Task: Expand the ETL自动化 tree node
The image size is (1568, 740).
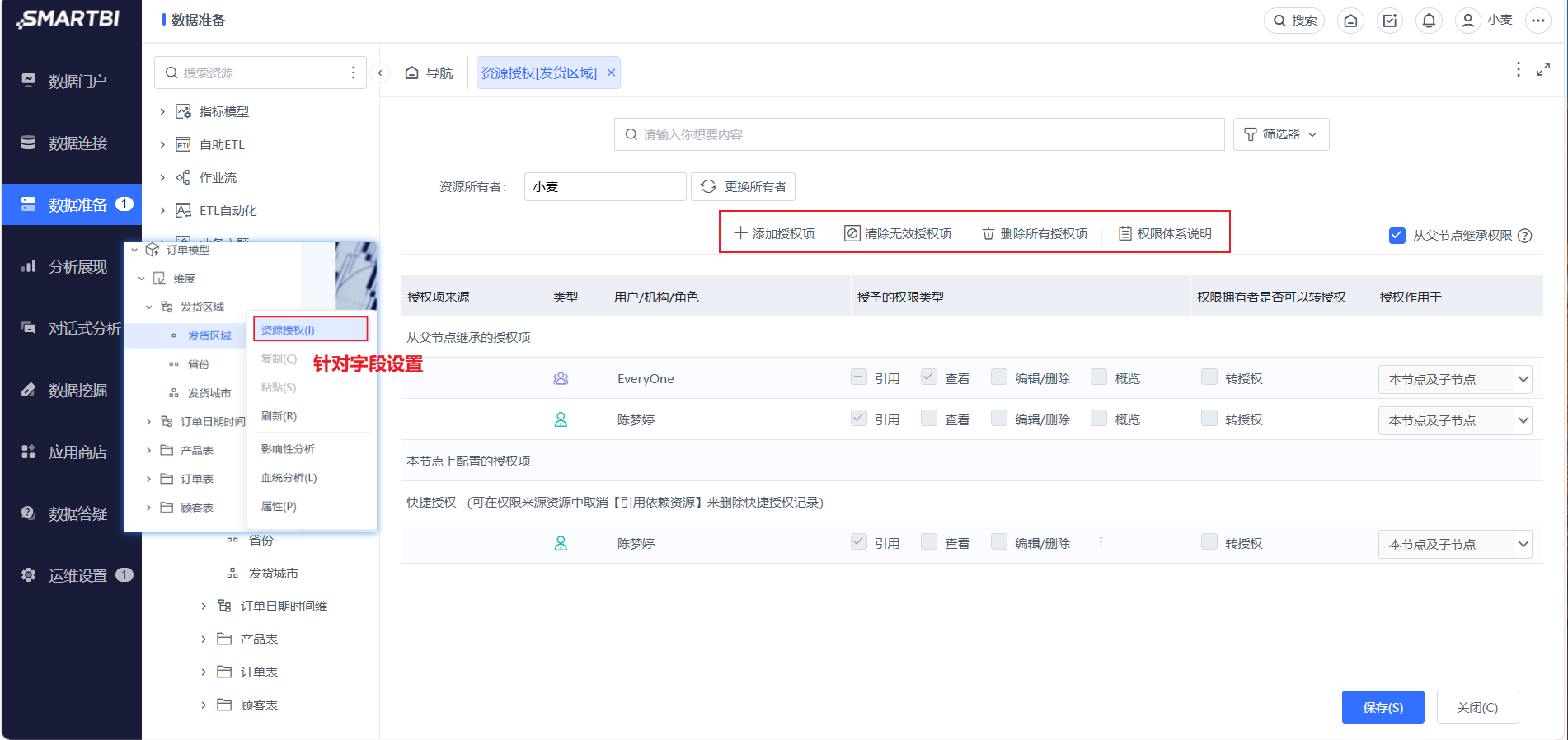Action: pos(162,210)
